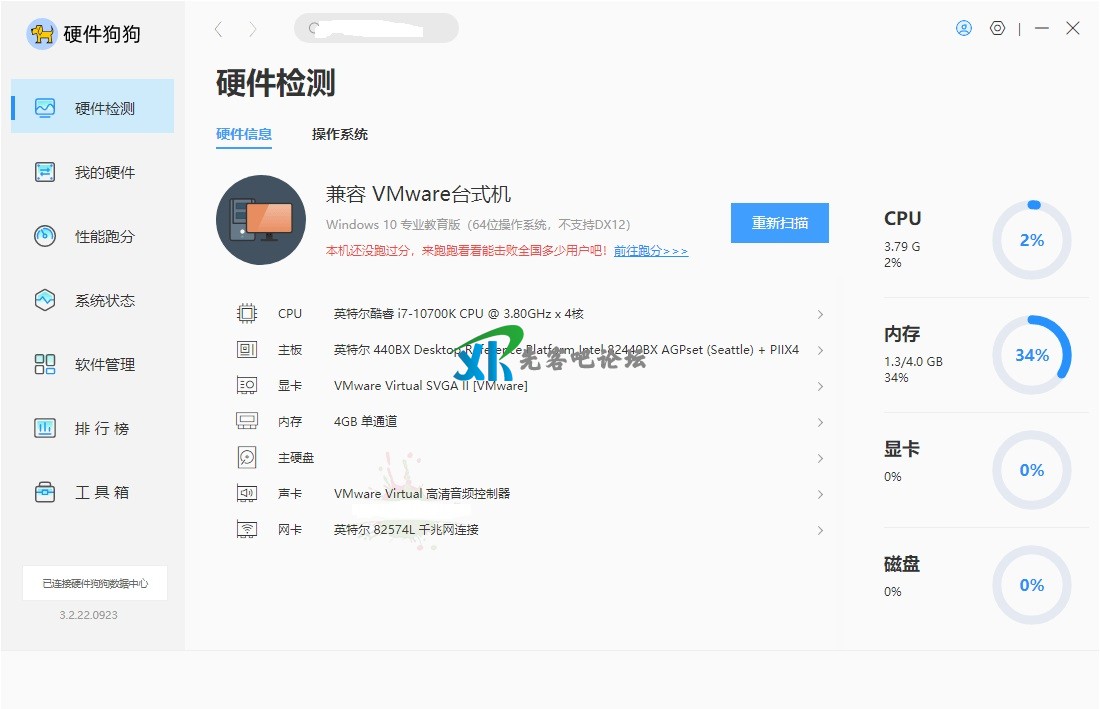Switch to the 操作系统 tab
Screen dimensions: 1100x709
340,134
